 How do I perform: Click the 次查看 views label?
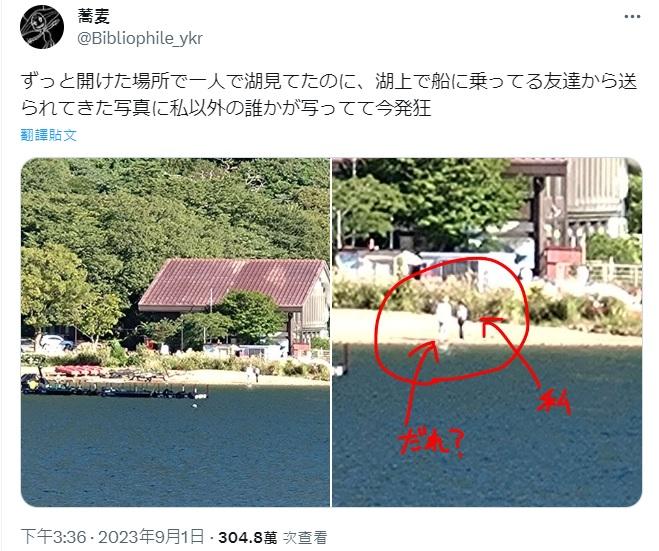(305, 537)
